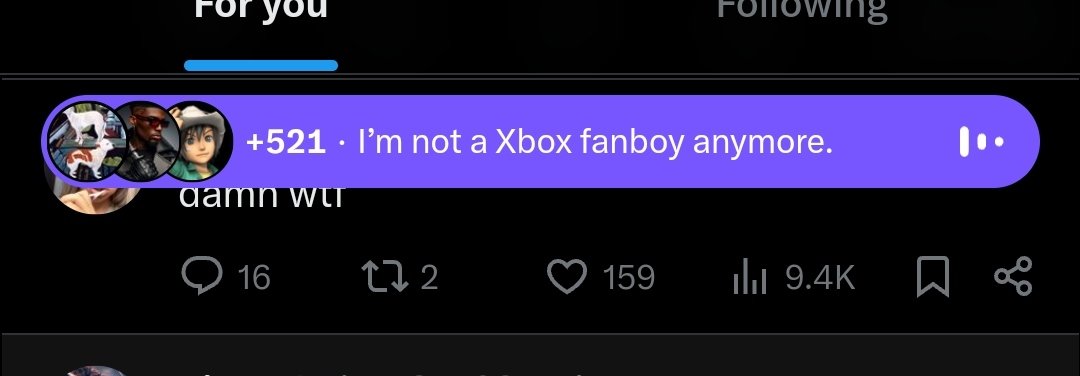Open the purple Xbox fanboy Space banner

coord(541,141)
